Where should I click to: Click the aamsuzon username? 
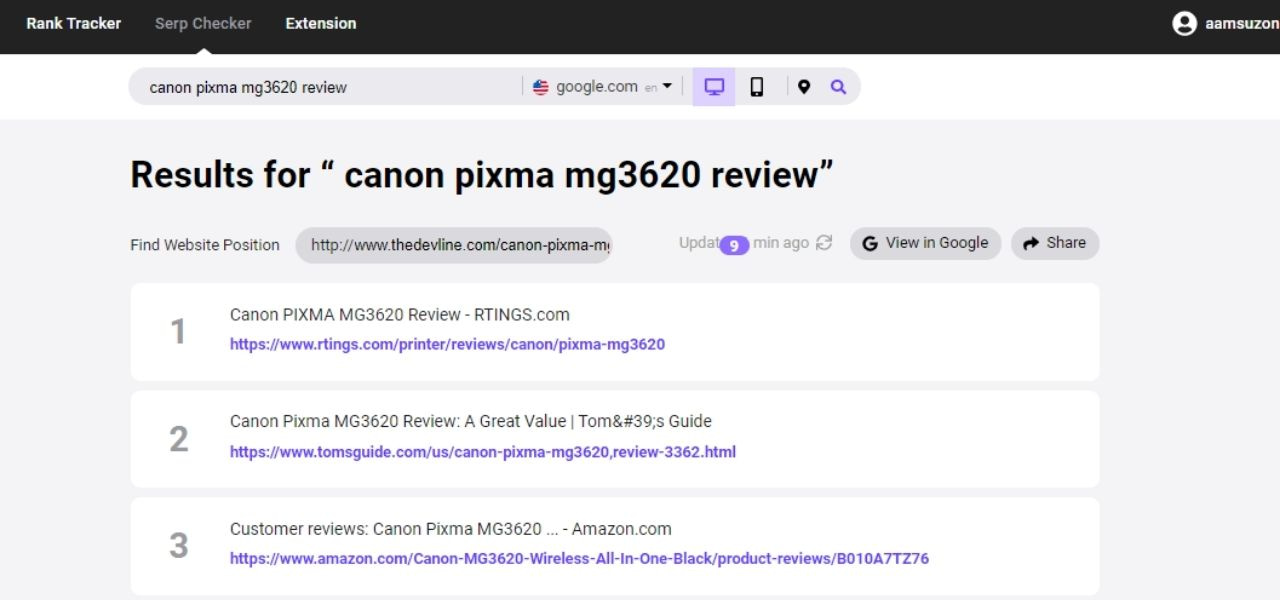point(1241,23)
